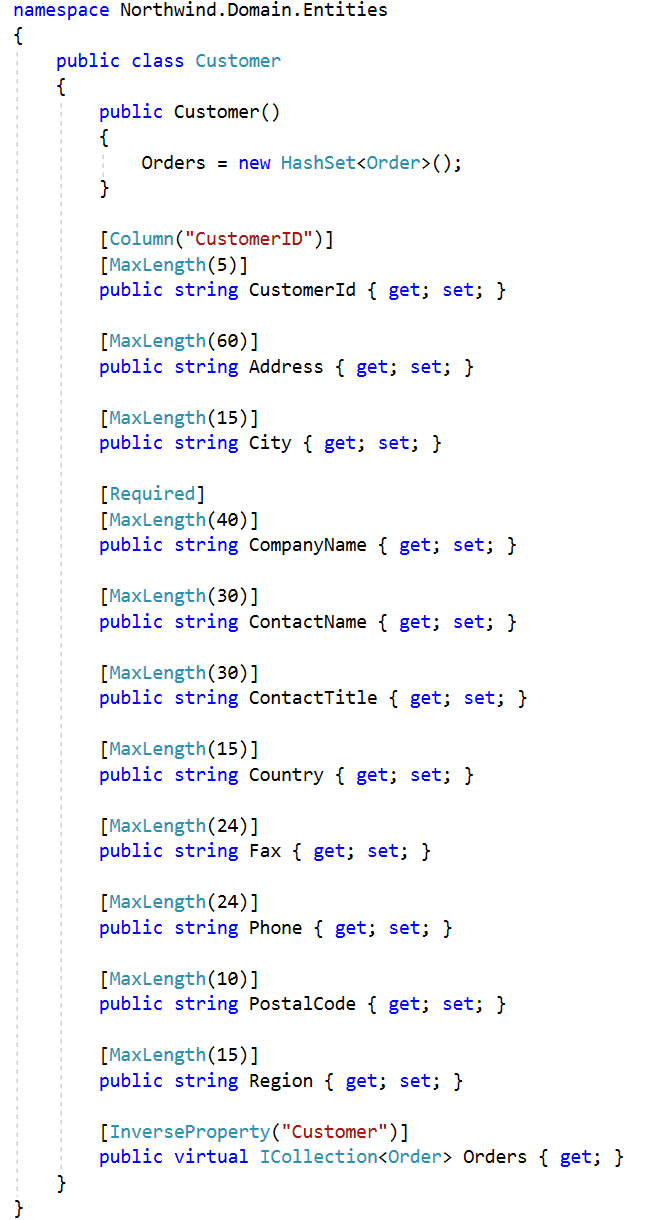The height and width of the screenshot is (1220, 650).
Task: Click the Region property name
Action: pyautogui.click(x=281, y=1081)
